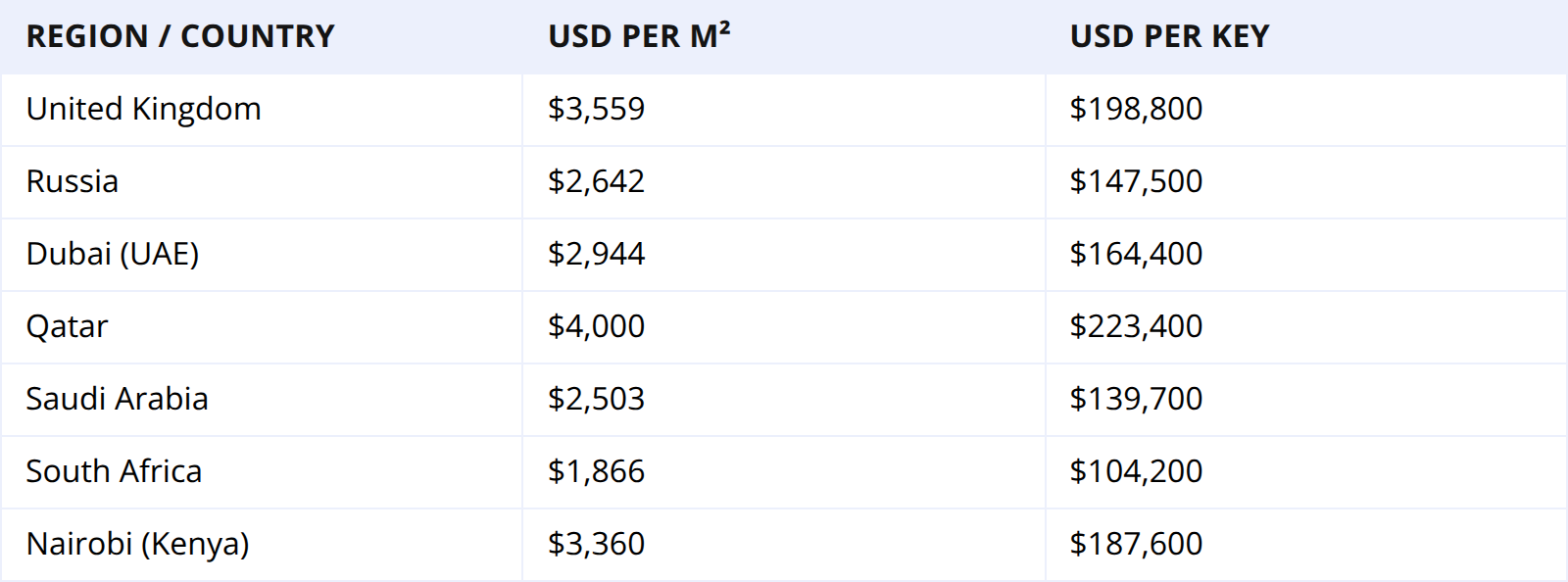Click the $223,400 per key cell
This screenshot has width=1568, height=582.
(1136, 326)
